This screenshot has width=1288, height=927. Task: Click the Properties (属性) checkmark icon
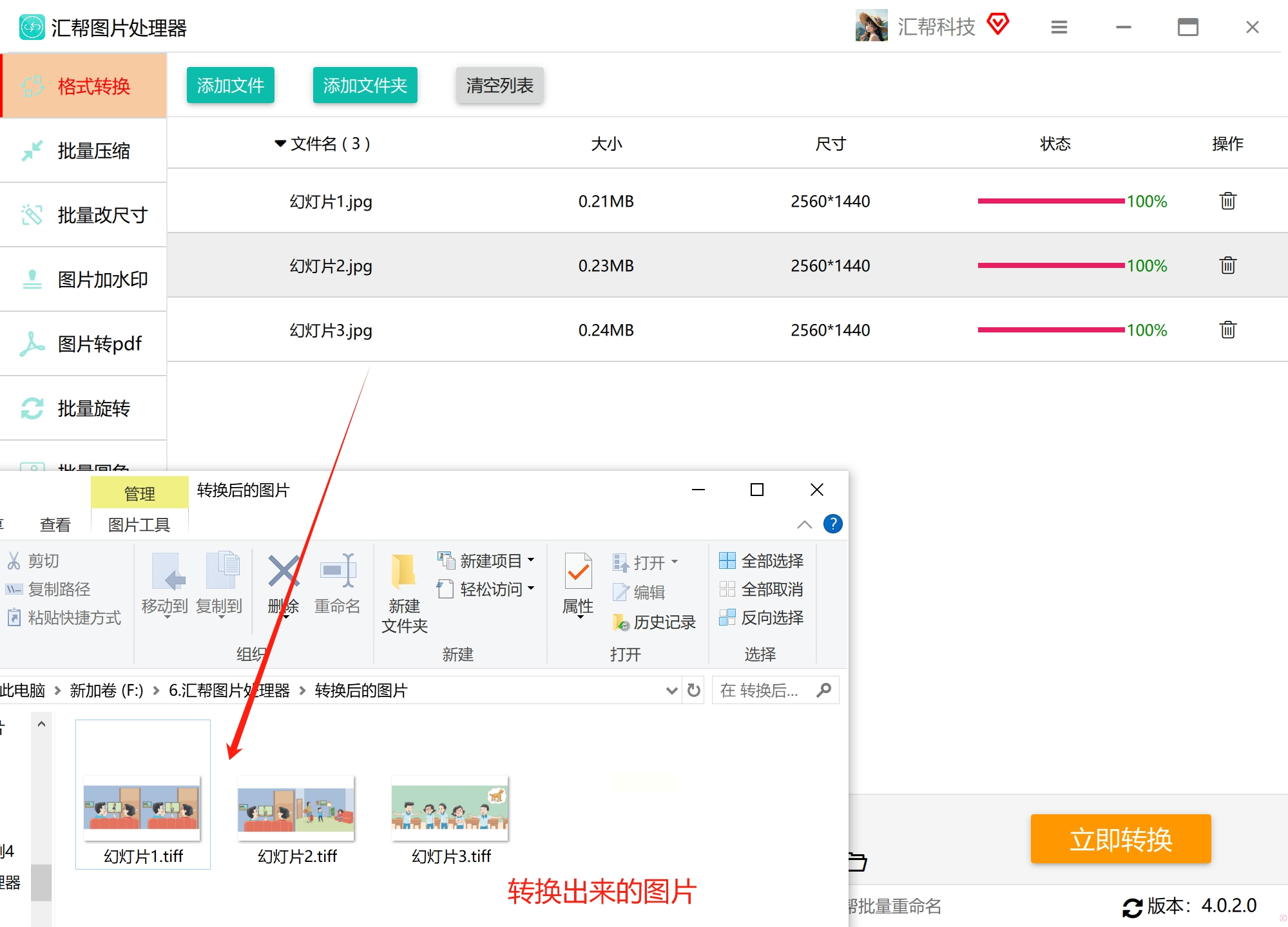[x=578, y=571]
